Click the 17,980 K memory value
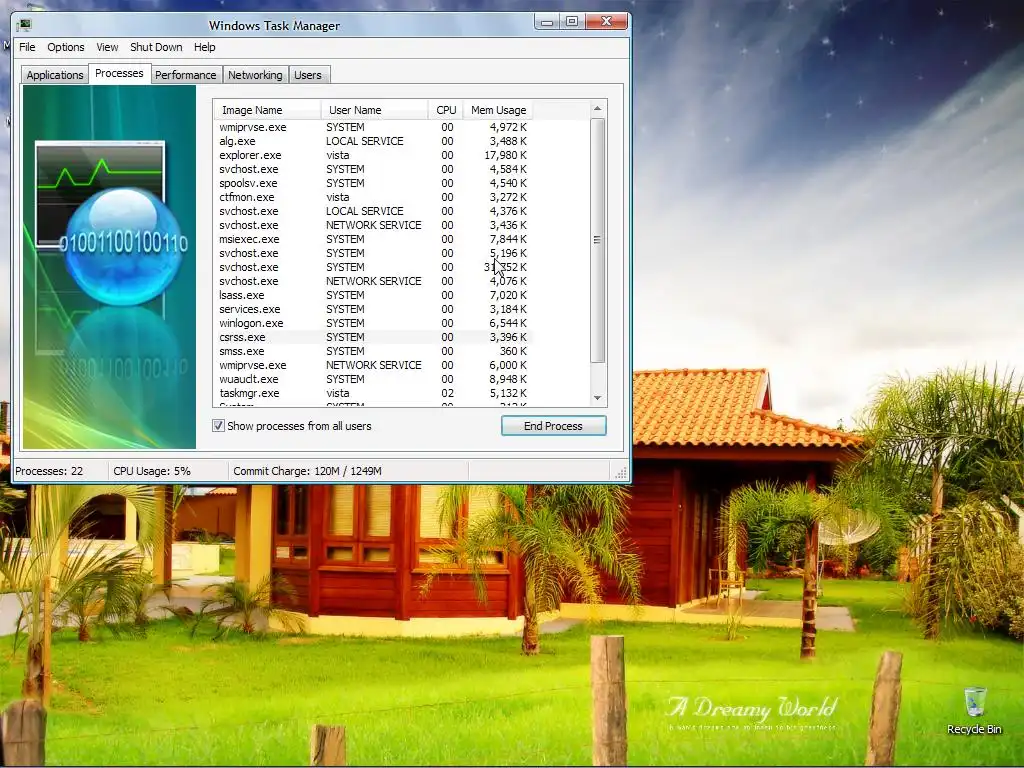The image size is (1024, 768). [x=505, y=155]
